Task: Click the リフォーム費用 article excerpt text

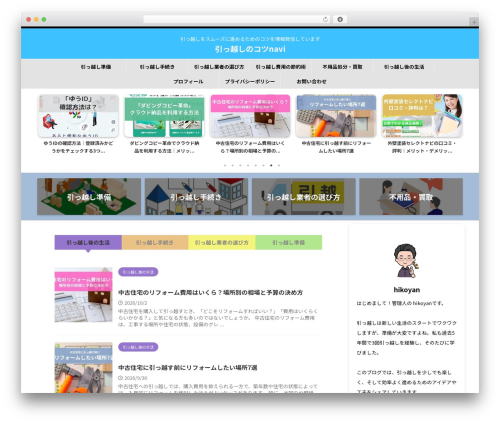Action: click(x=218, y=318)
